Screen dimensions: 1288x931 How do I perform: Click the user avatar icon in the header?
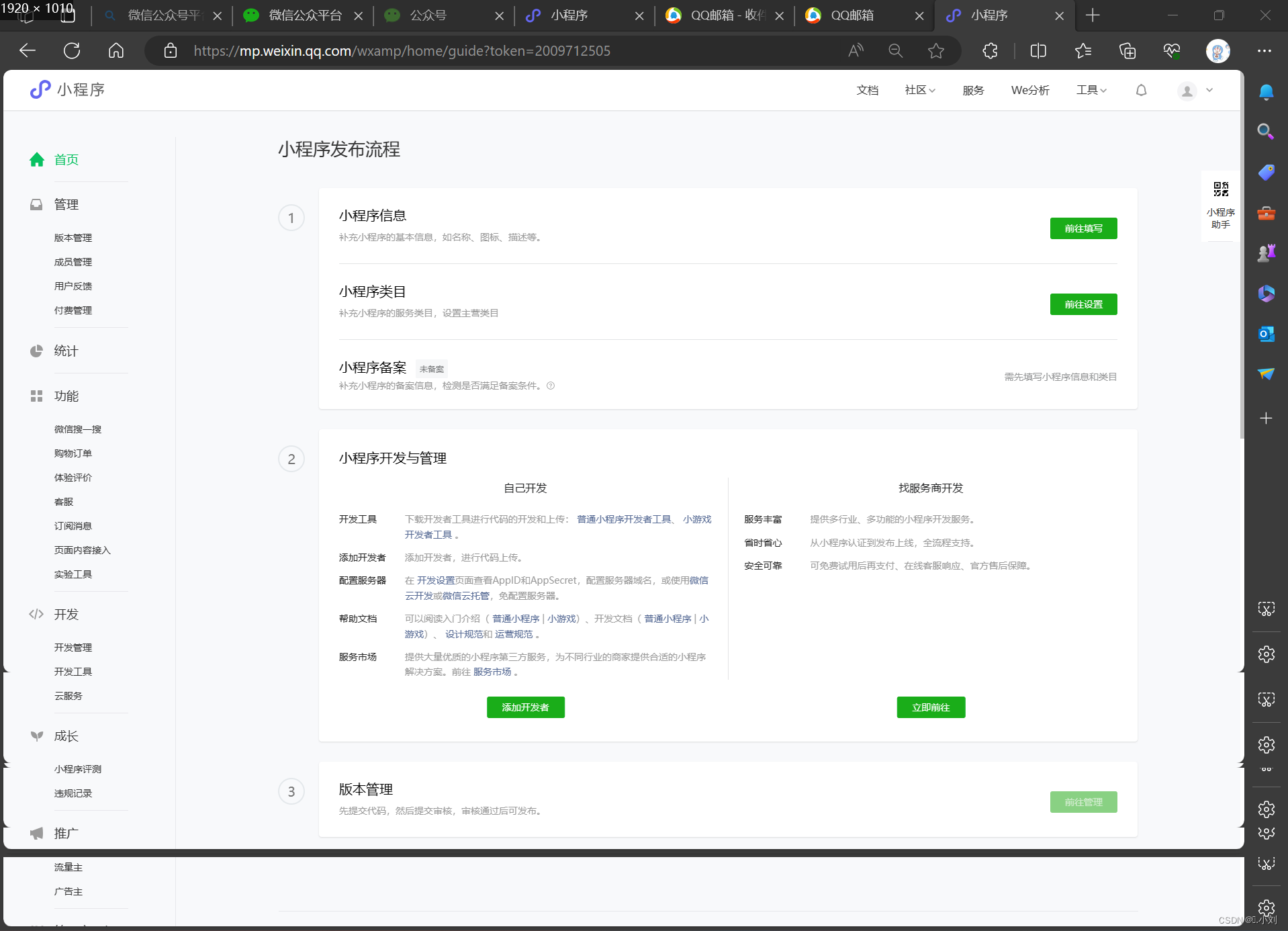click(1187, 90)
